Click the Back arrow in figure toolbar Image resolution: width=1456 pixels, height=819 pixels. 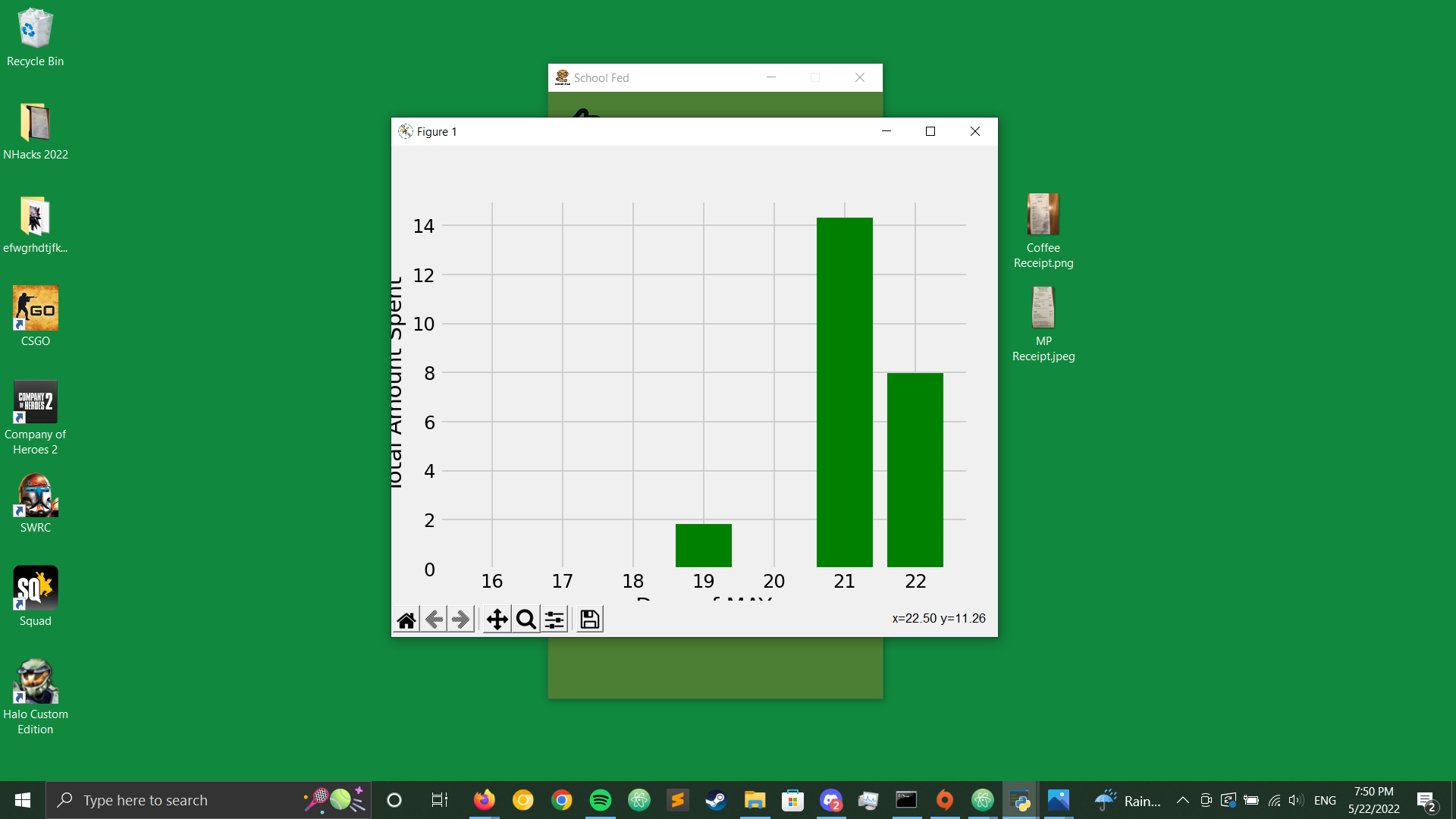coord(434,620)
